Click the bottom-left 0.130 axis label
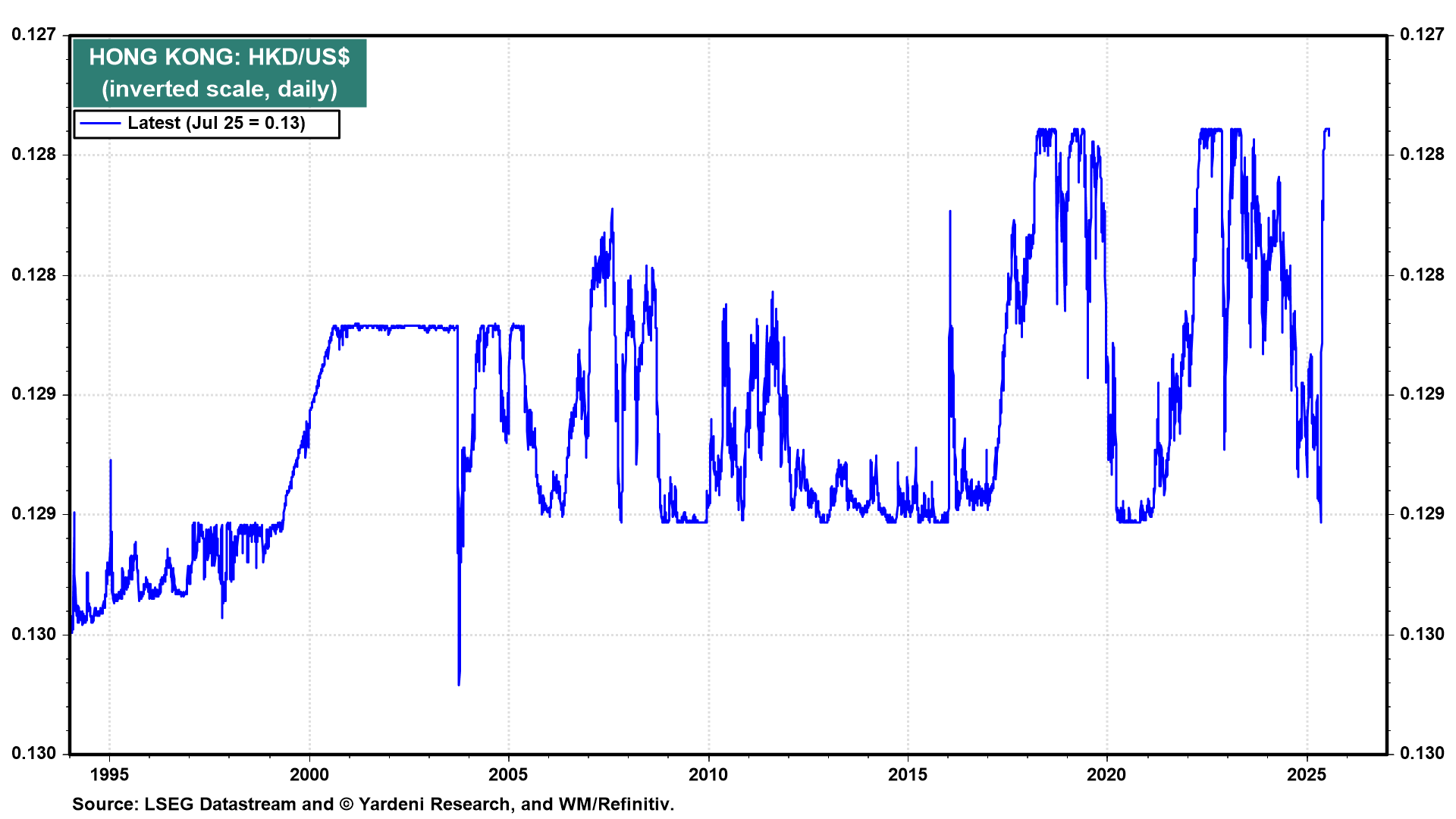Screen dimensions: 1456x819 click(x=33, y=753)
